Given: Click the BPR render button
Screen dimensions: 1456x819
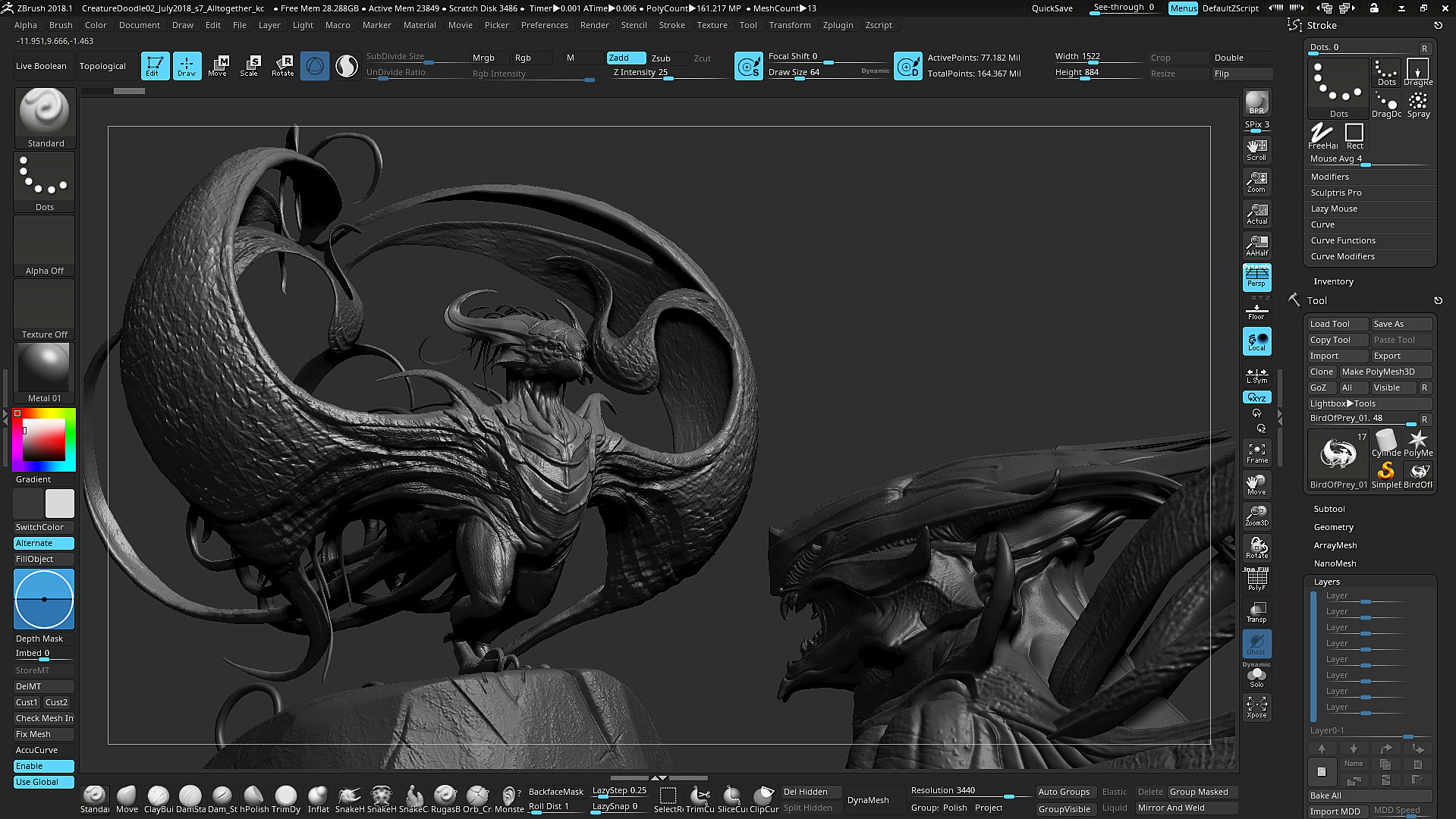Looking at the screenshot, I should pyautogui.click(x=1256, y=102).
